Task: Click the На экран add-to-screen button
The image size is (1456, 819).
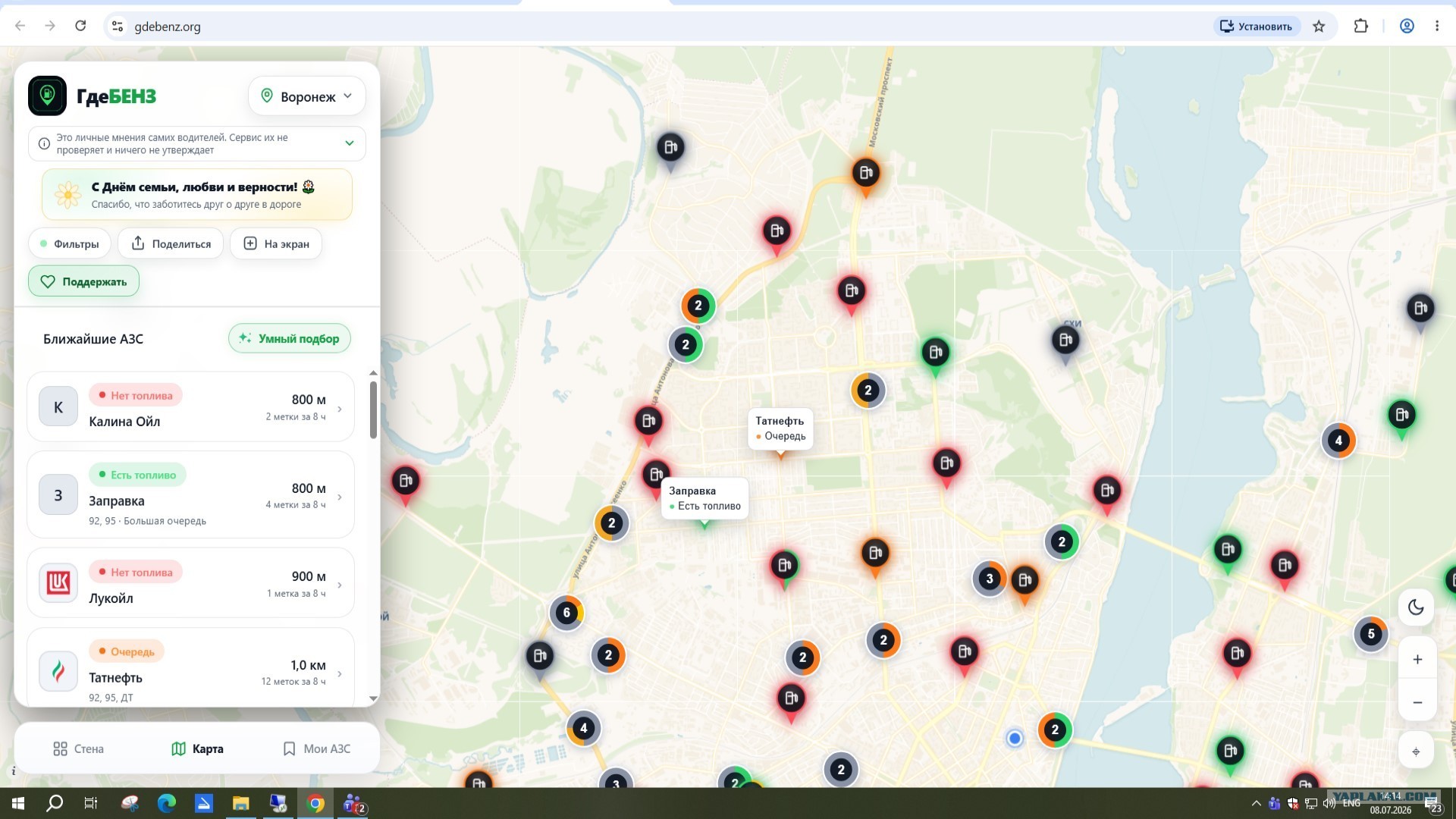Action: (276, 243)
